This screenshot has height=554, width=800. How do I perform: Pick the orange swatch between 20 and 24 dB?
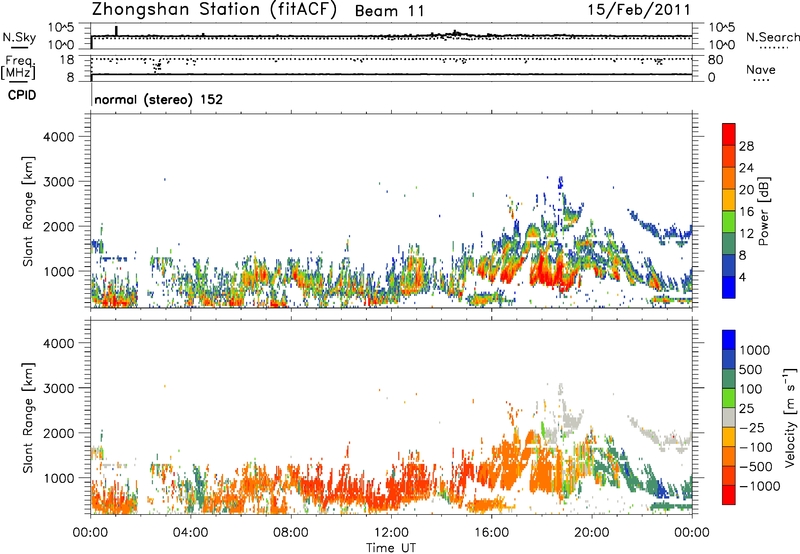(x=729, y=179)
